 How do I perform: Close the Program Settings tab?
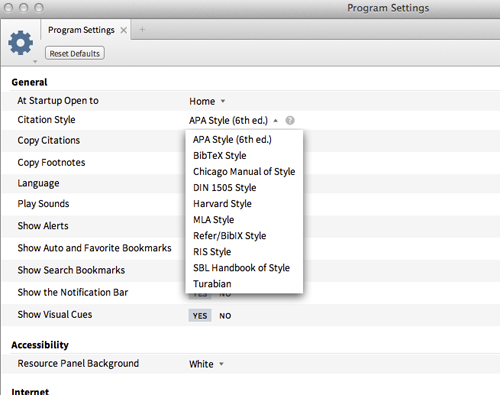point(124,30)
